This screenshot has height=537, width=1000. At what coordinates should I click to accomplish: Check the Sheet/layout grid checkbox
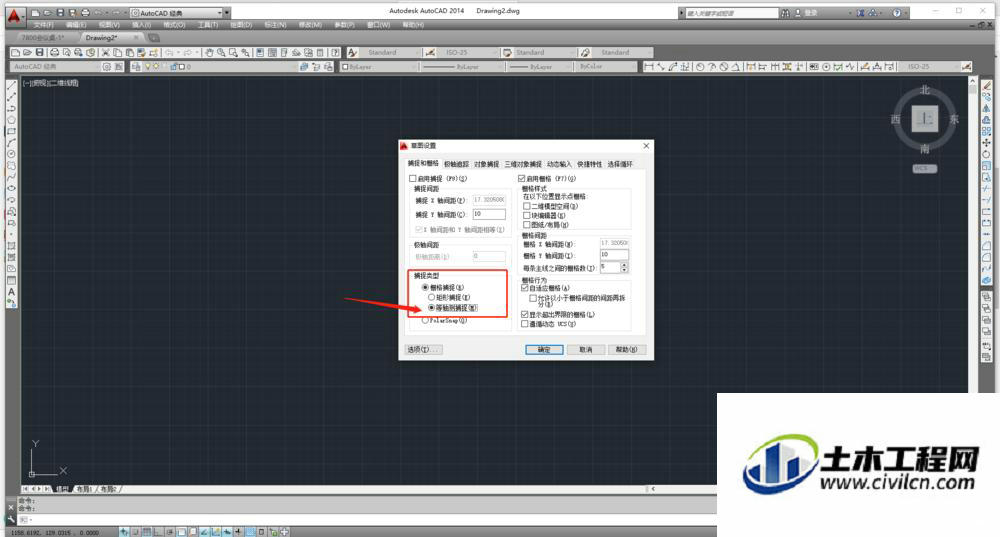click(527, 224)
